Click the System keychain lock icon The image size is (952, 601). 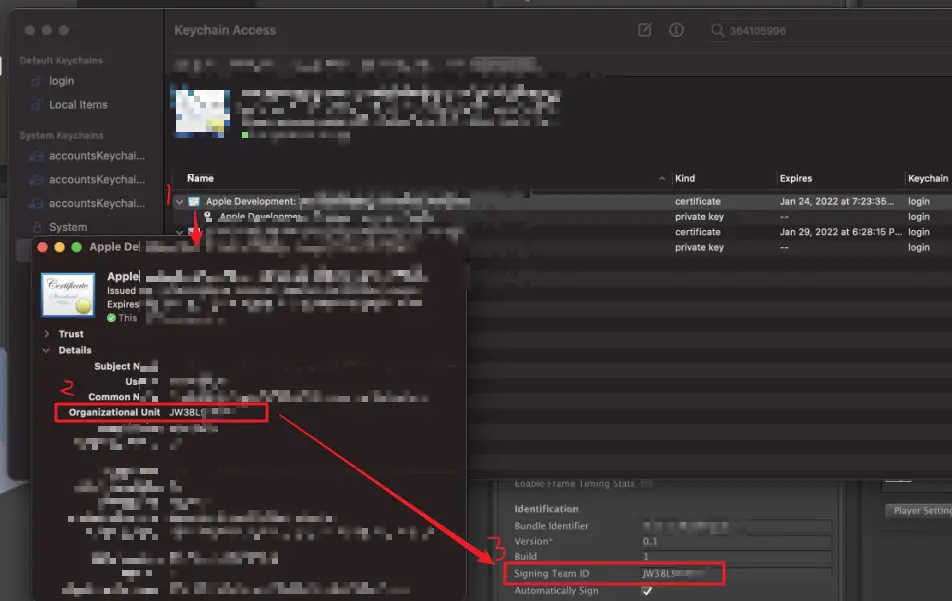click(36, 227)
